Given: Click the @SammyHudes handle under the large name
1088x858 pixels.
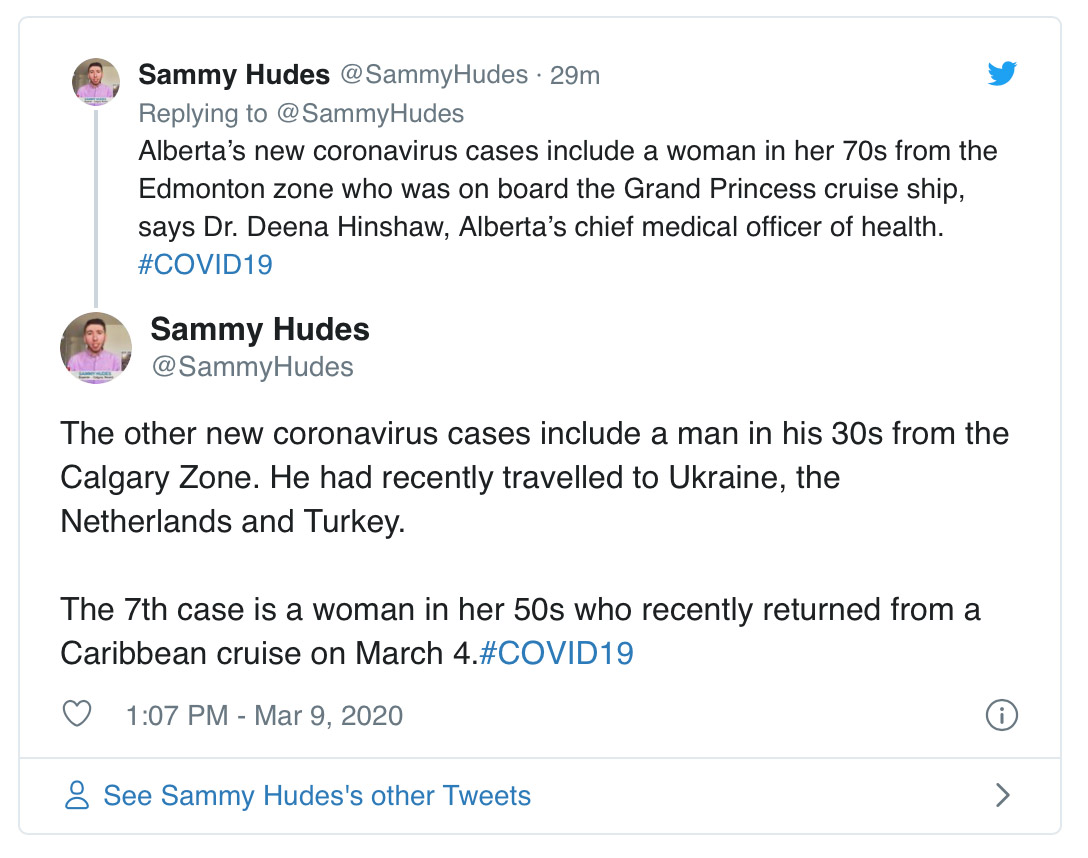Looking at the screenshot, I should (253, 367).
